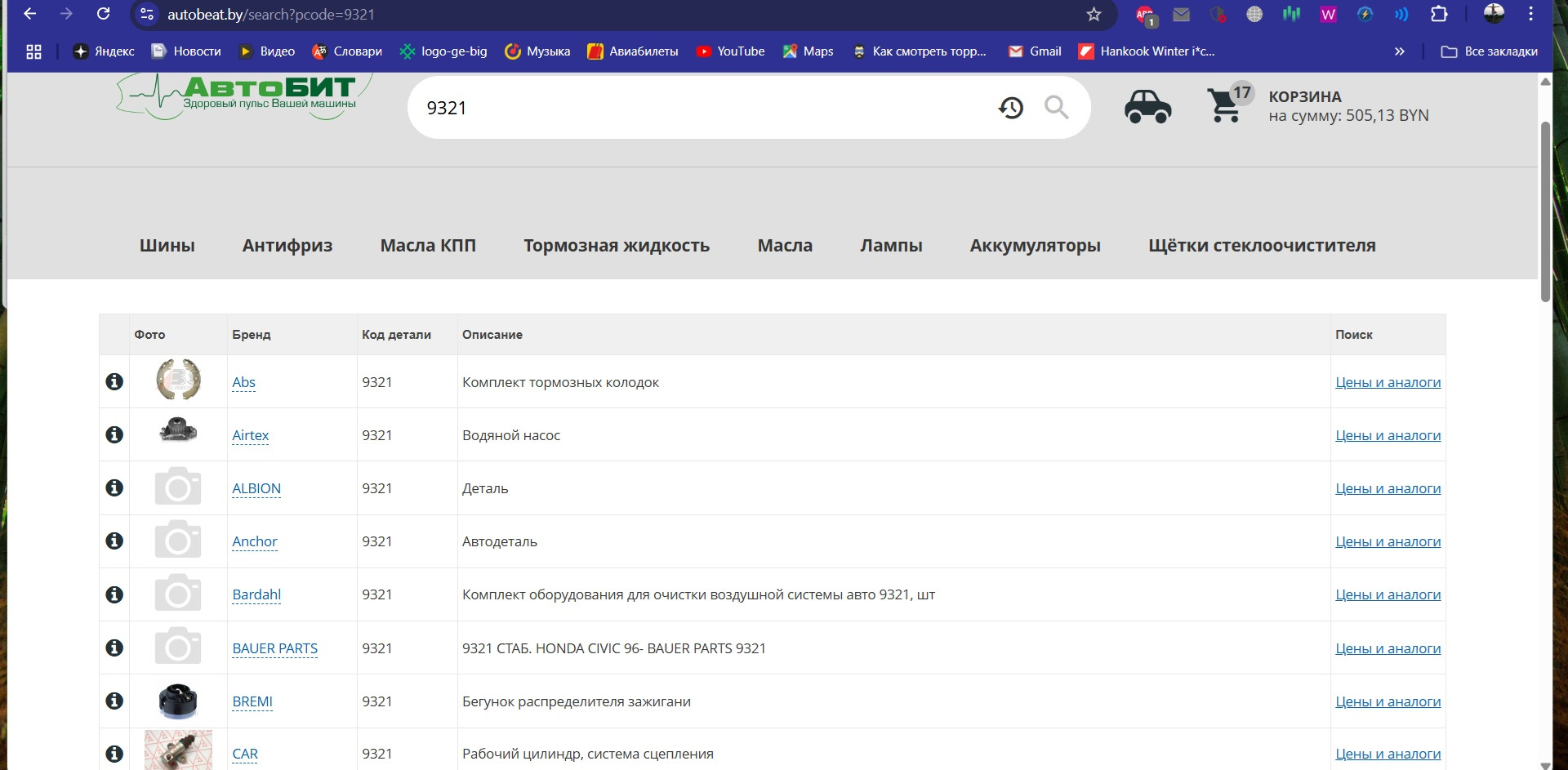Click info icon for Abs row

coord(114,381)
